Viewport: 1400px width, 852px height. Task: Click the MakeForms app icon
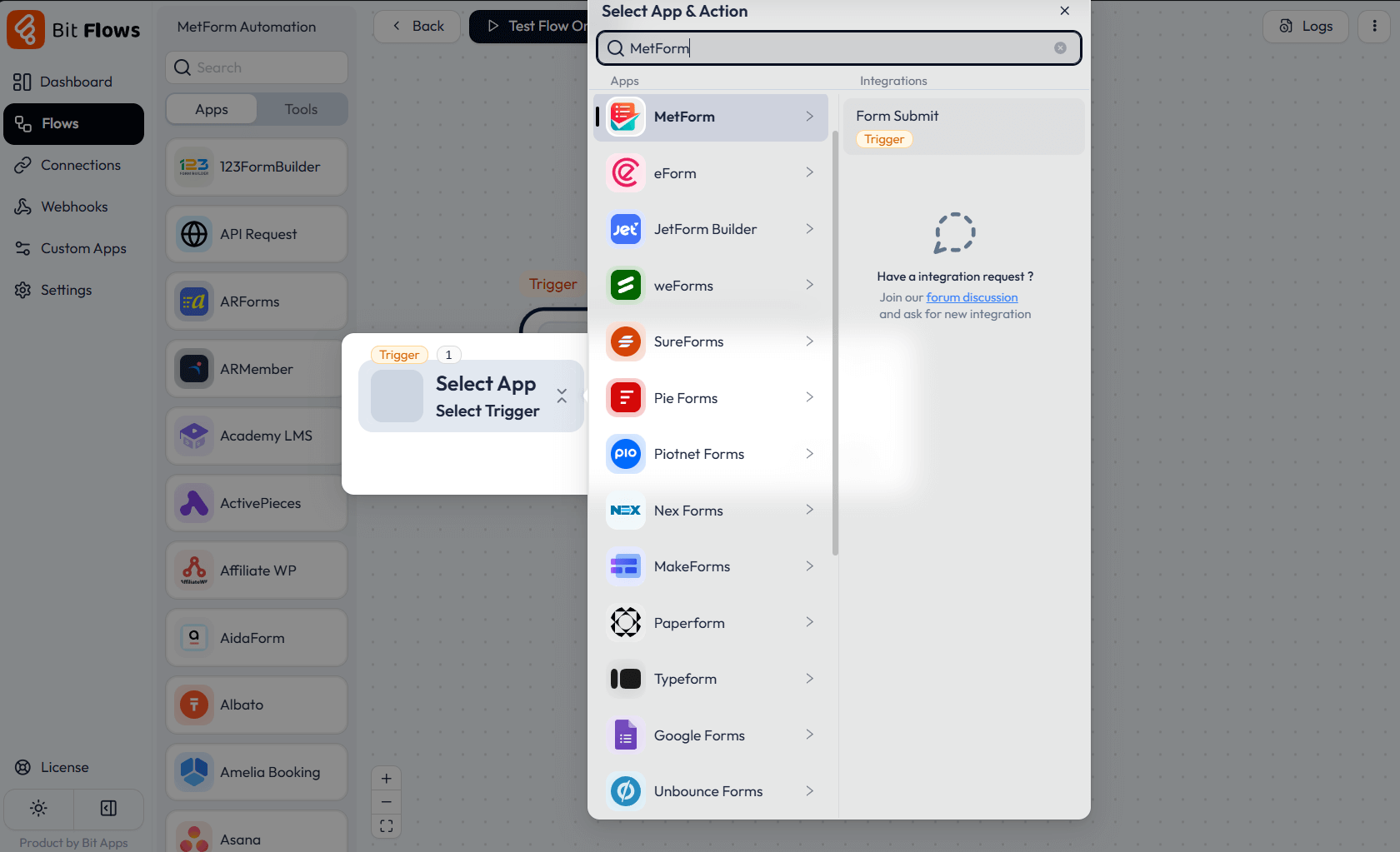point(625,566)
